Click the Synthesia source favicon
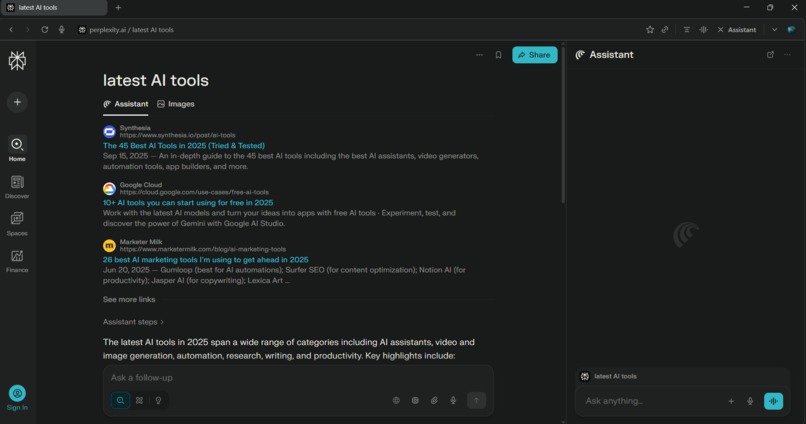The width and height of the screenshot is (806, 424). click(109, 132)
